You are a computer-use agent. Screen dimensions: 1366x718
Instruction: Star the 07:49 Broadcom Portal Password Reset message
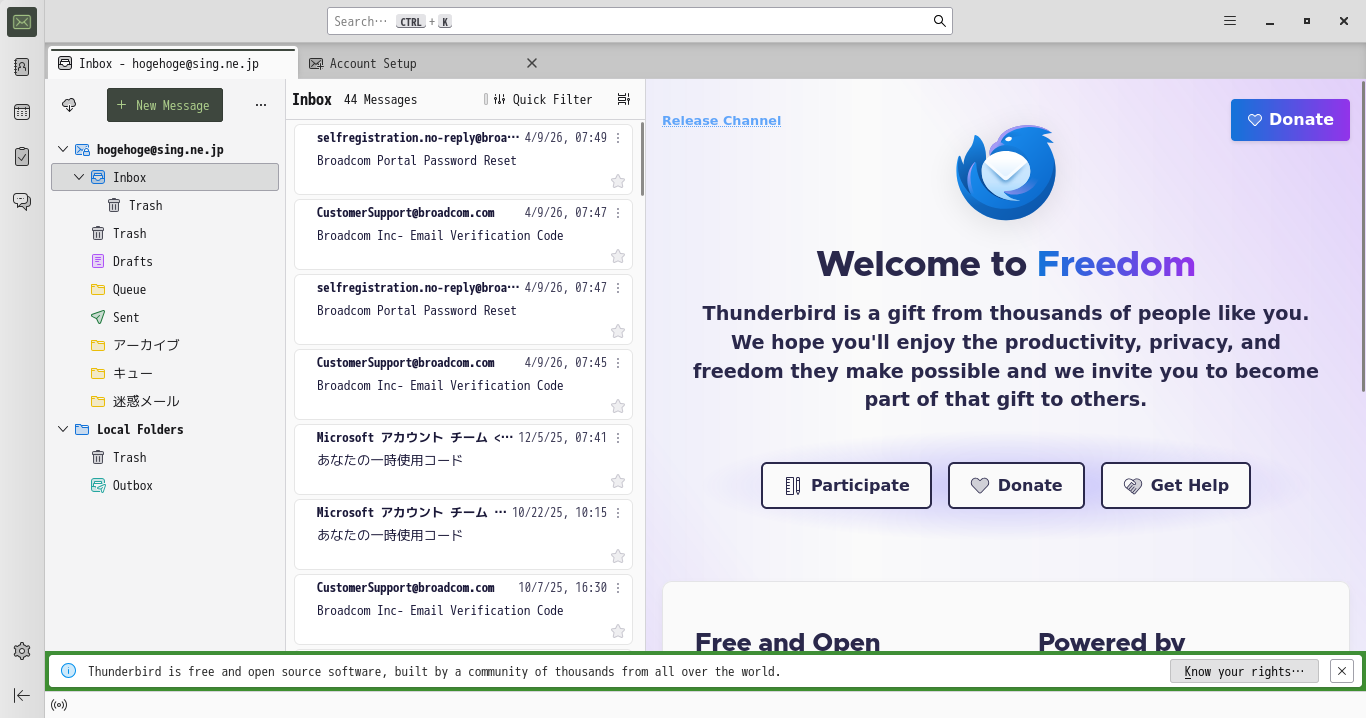point(618,181)
